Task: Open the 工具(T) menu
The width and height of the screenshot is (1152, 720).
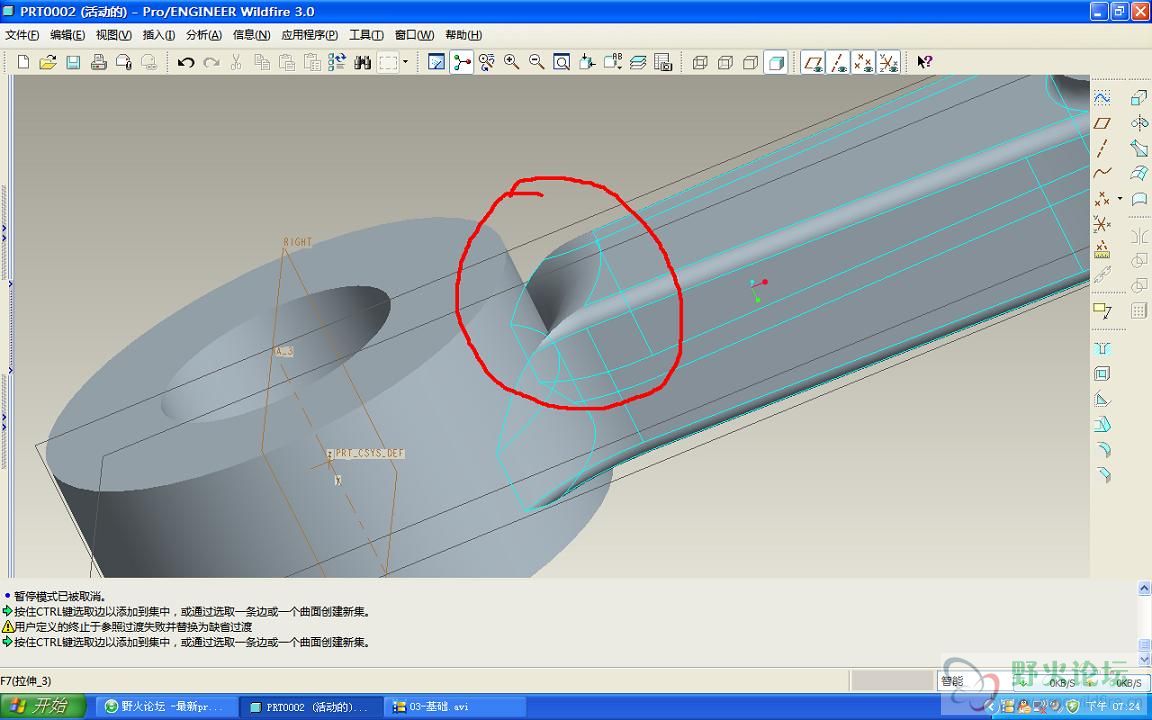Action: (367, 35)
